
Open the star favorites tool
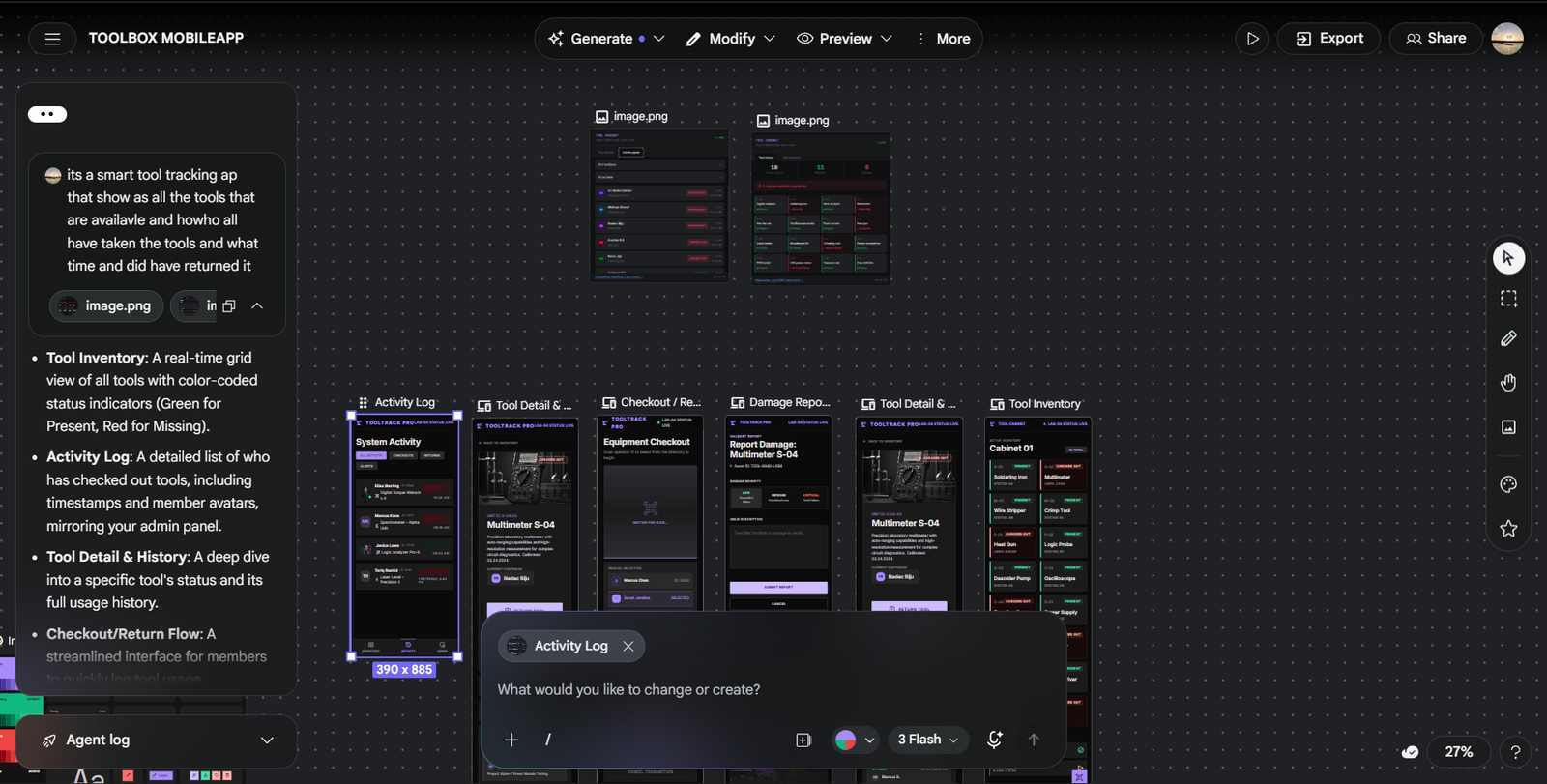point(1508,529)
